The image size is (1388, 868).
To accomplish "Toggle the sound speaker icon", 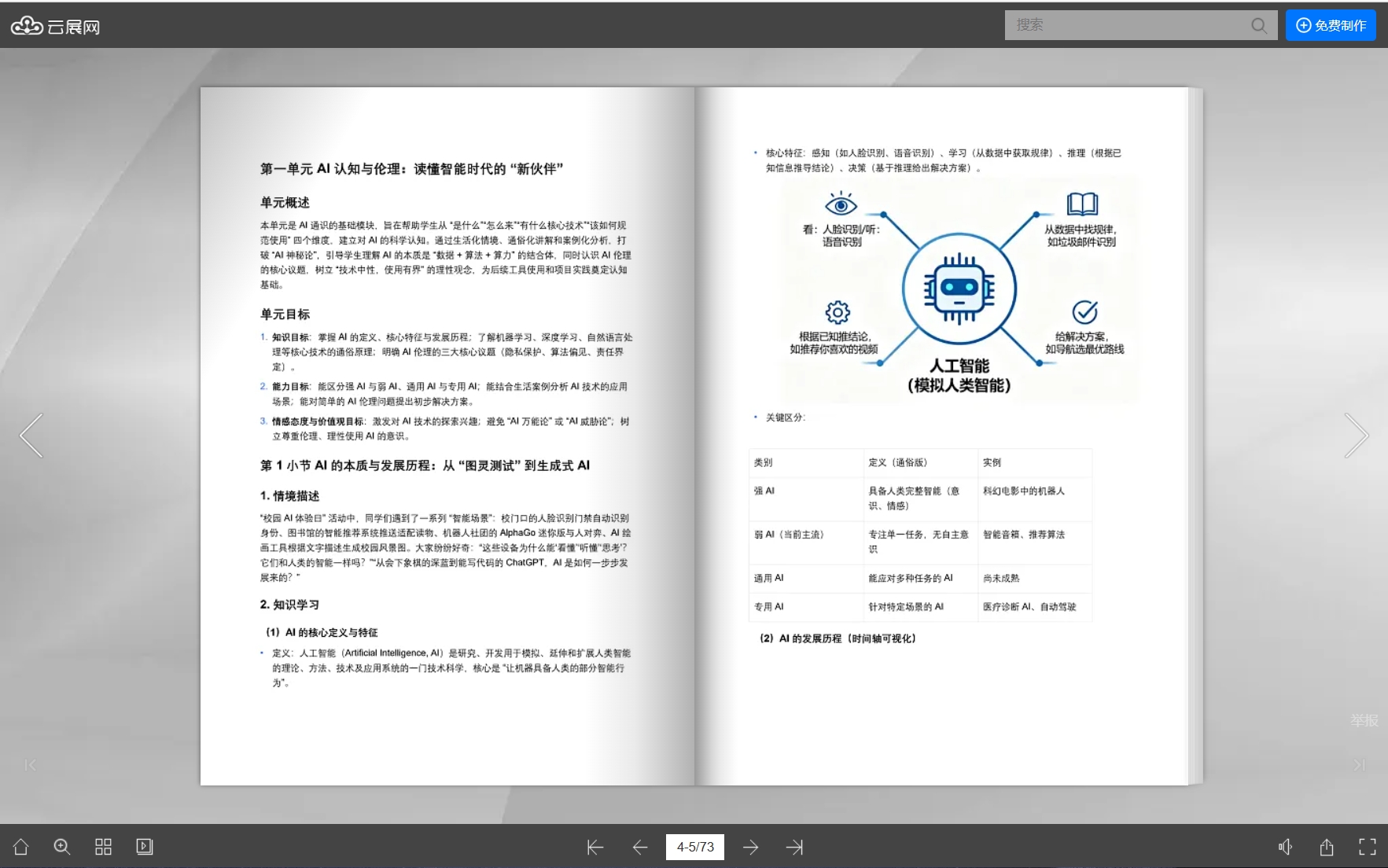I will 1285,847.
